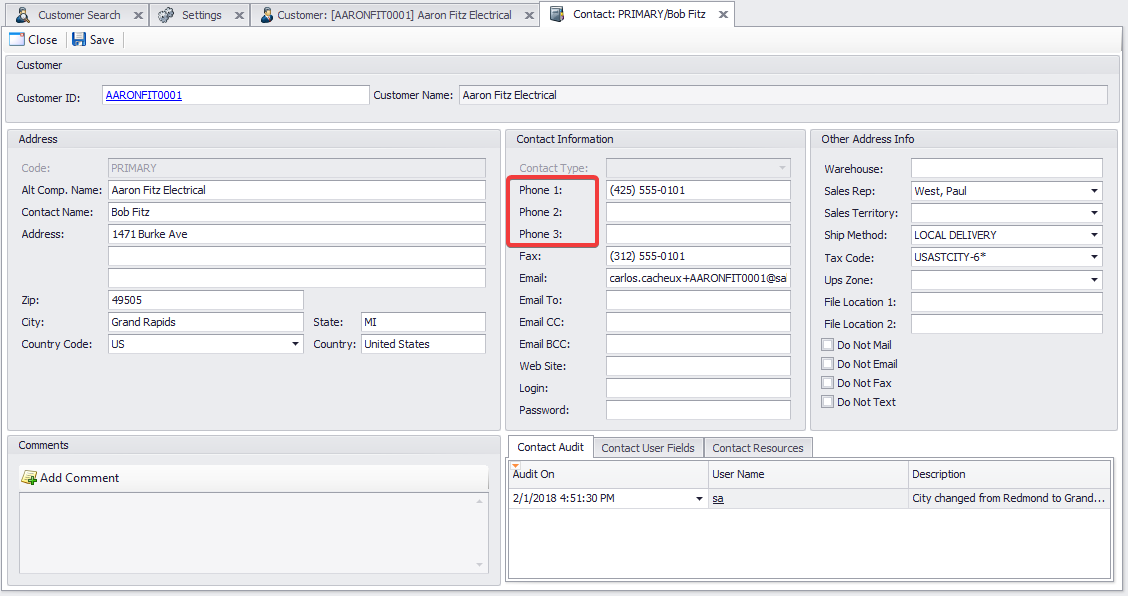Expand the Ship Method dropdown
Image resolution: width=1128 pixels, height=596 pixels.
point(1094,235)
